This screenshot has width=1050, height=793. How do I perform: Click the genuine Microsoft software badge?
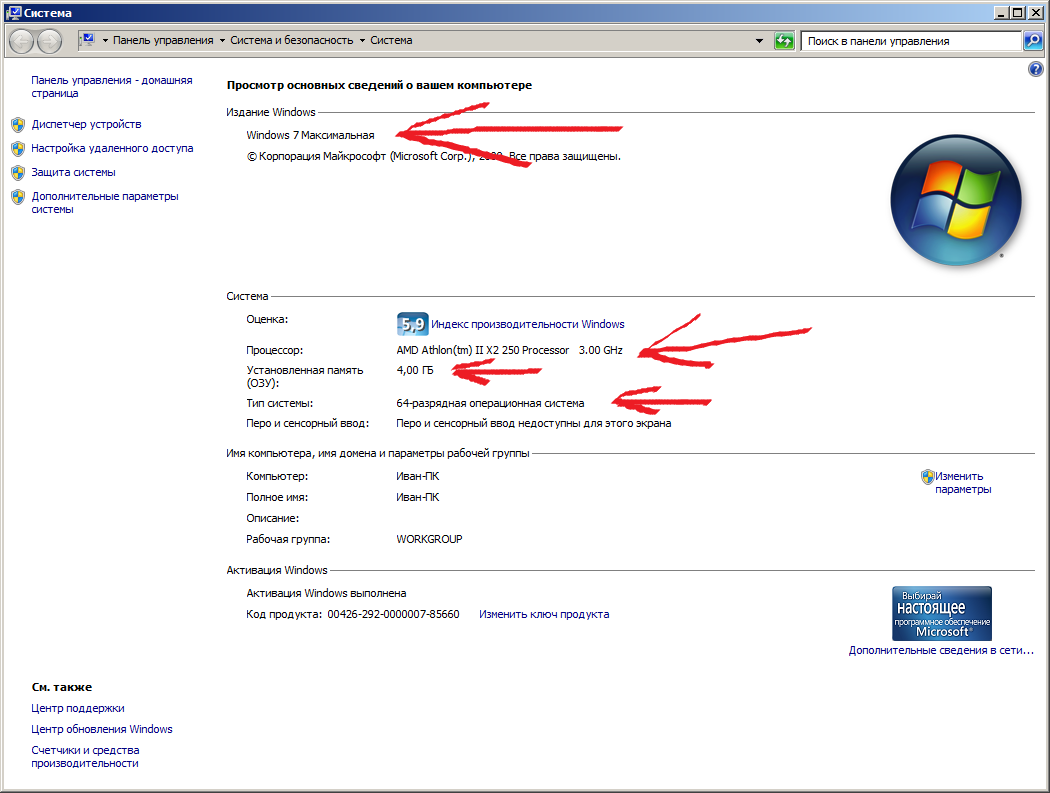942,614
